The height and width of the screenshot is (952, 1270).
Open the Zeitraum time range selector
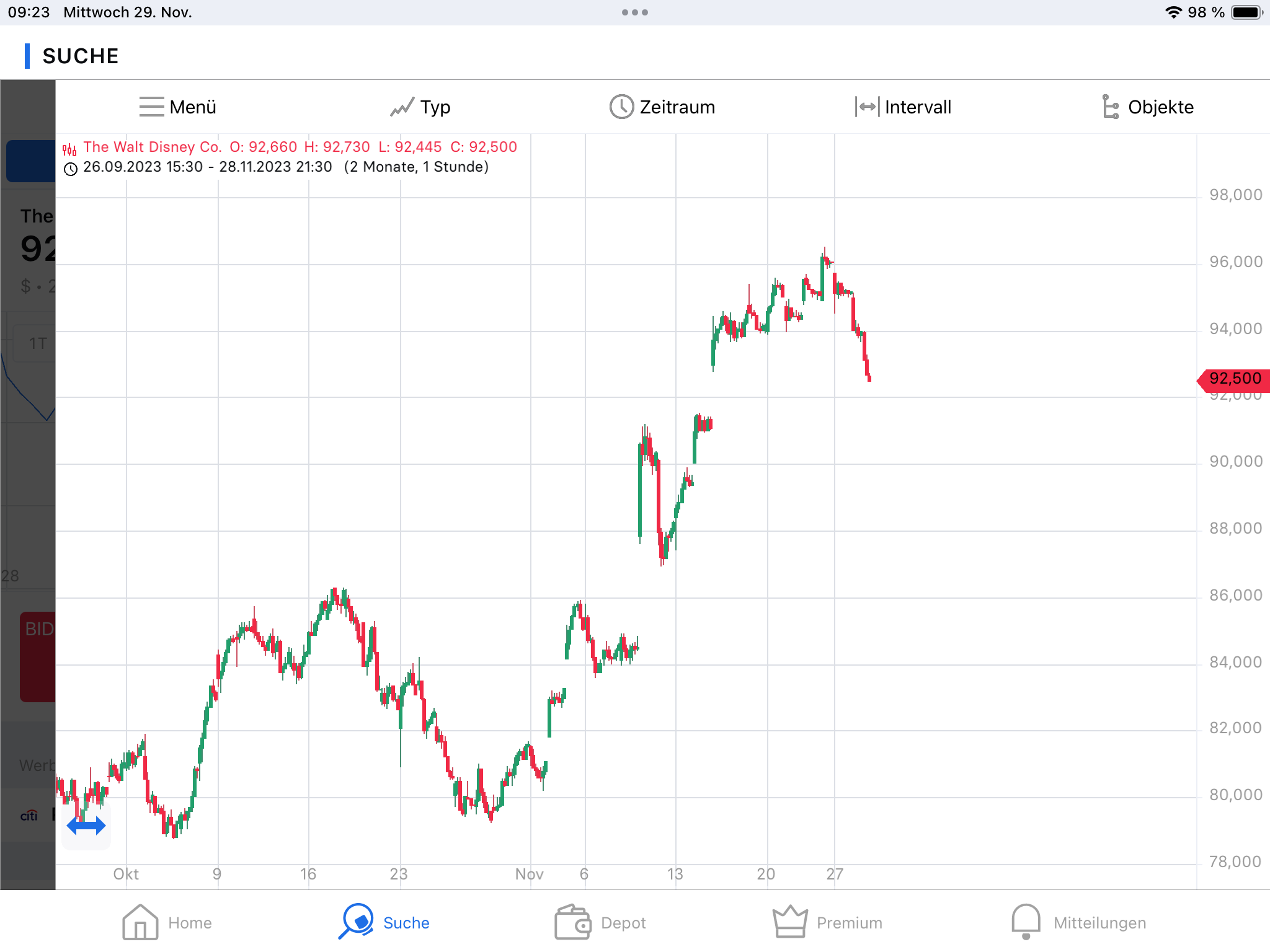tap(677, 107)
